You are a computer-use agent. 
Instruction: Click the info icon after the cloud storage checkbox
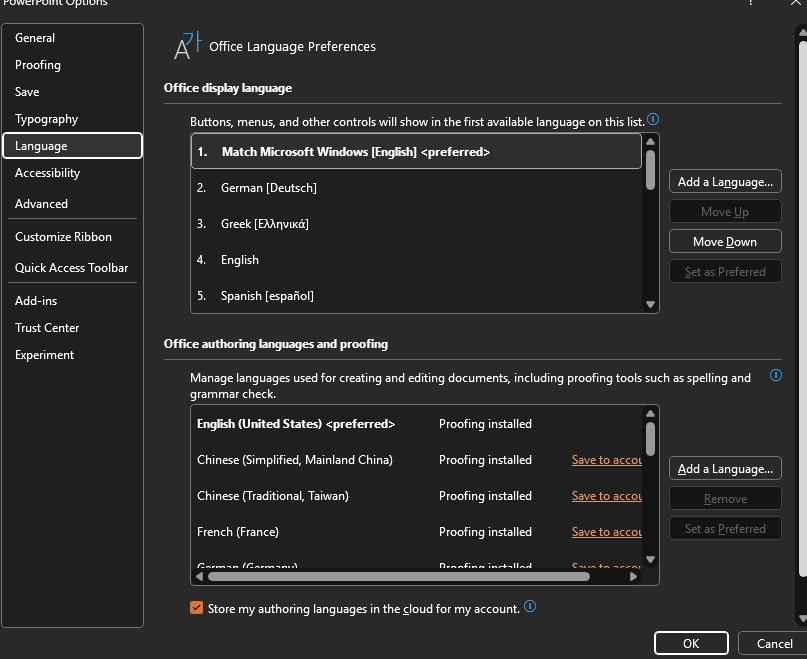pos(530,607)
